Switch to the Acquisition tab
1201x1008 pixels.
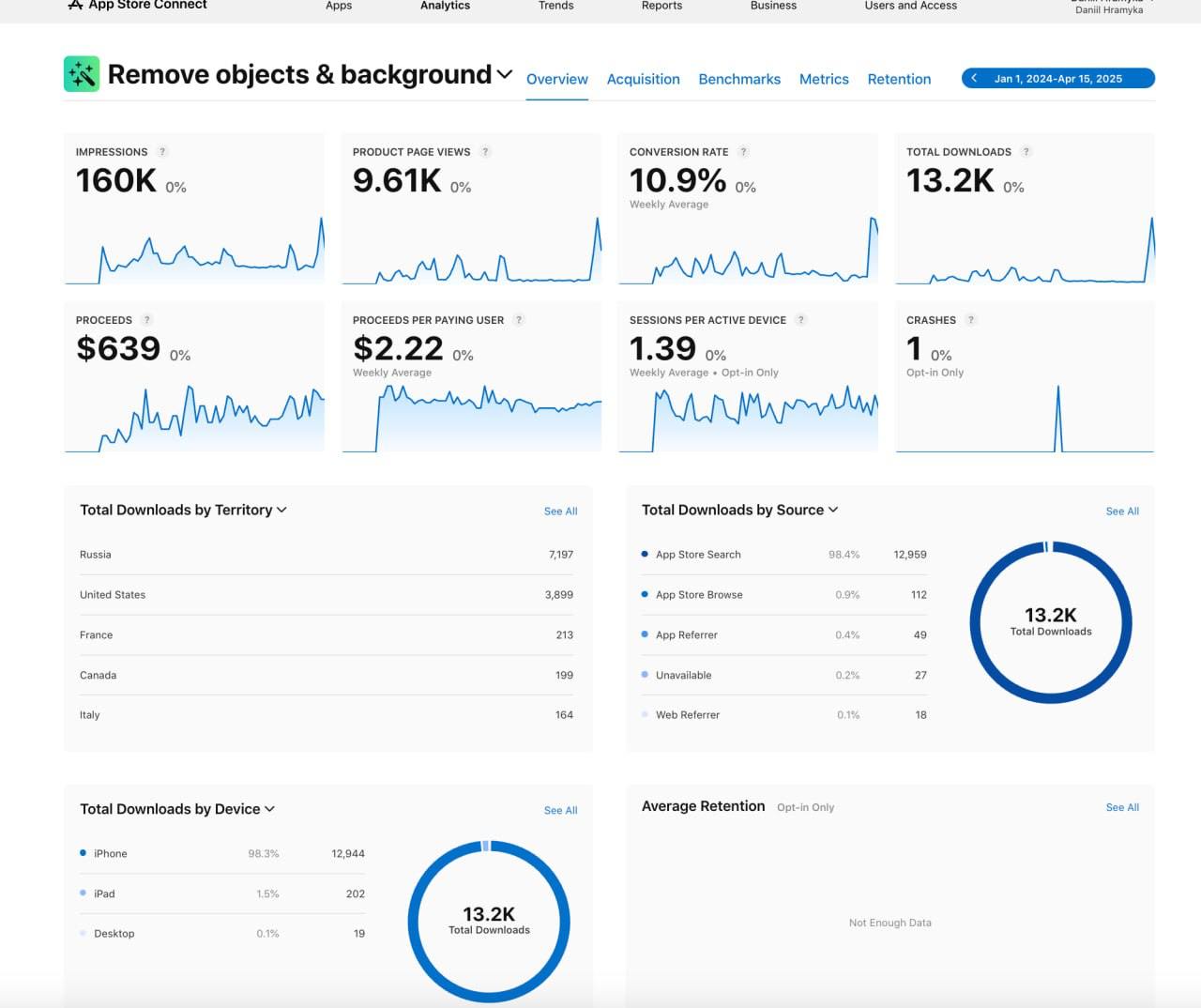[x=643, y=79]
